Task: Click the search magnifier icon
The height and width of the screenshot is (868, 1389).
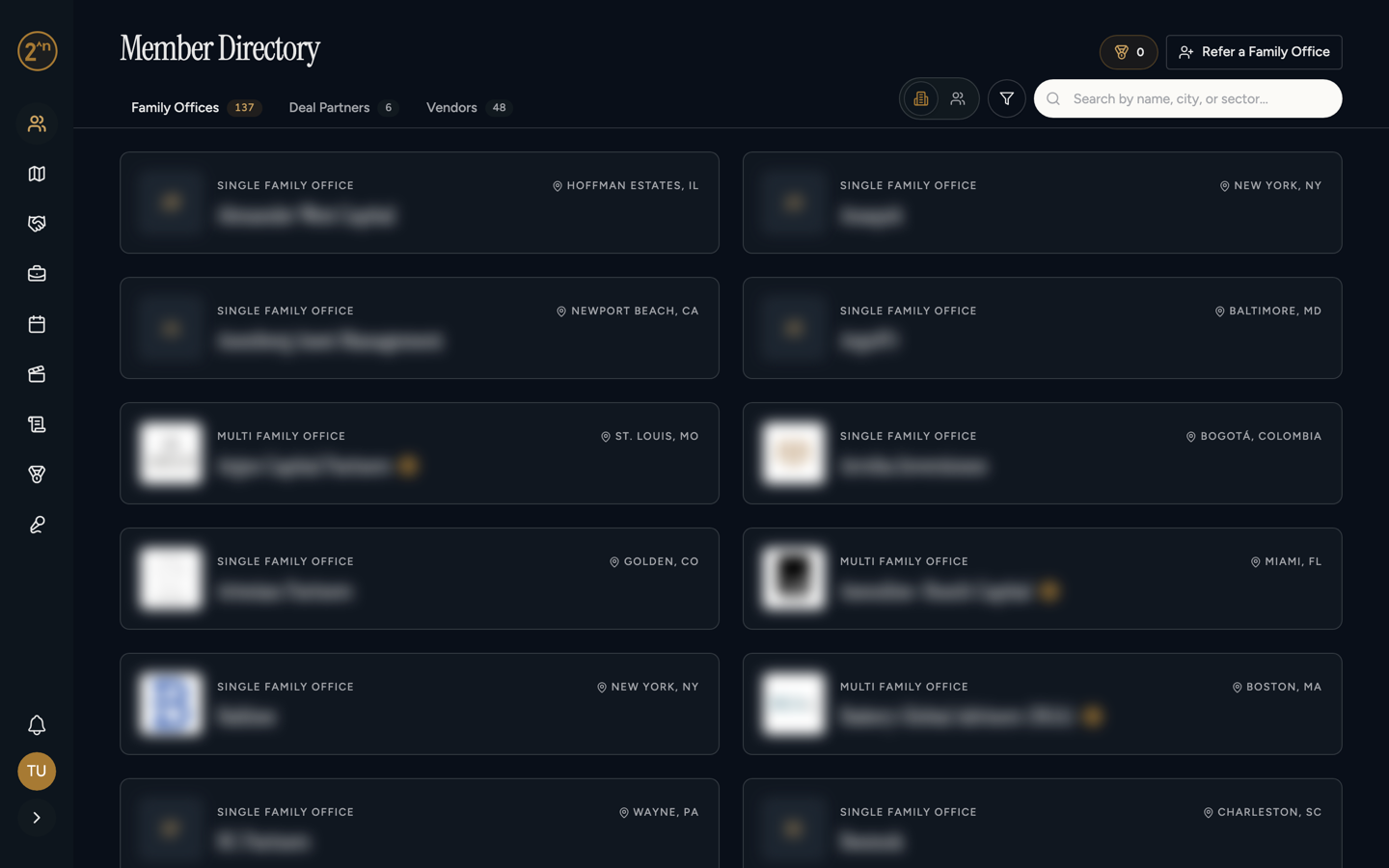Action: tap(1053, 98)
